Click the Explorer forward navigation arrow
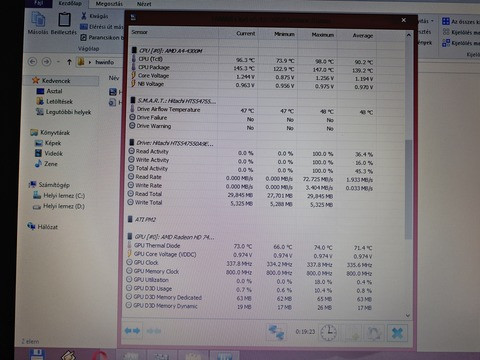This screenshot has width=480, height=360. click(x=46, y=62)
